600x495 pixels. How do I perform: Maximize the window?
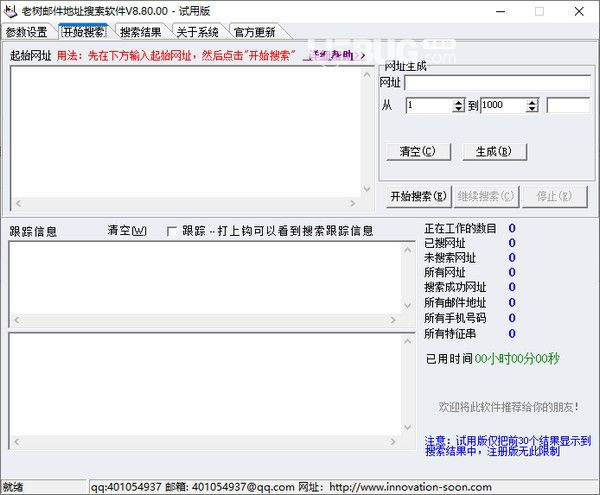539,11
